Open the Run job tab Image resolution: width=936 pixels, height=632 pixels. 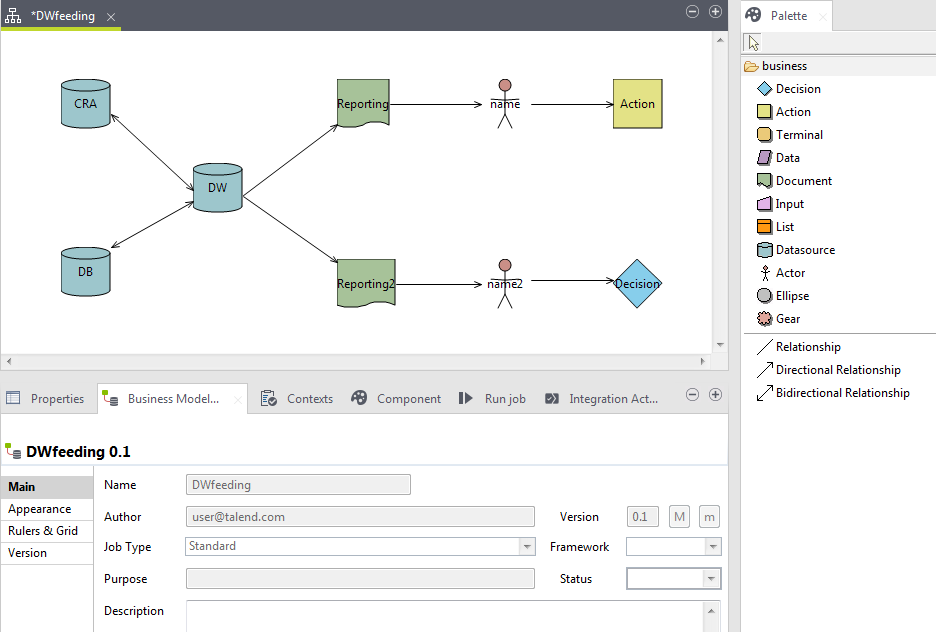(504, 398)
